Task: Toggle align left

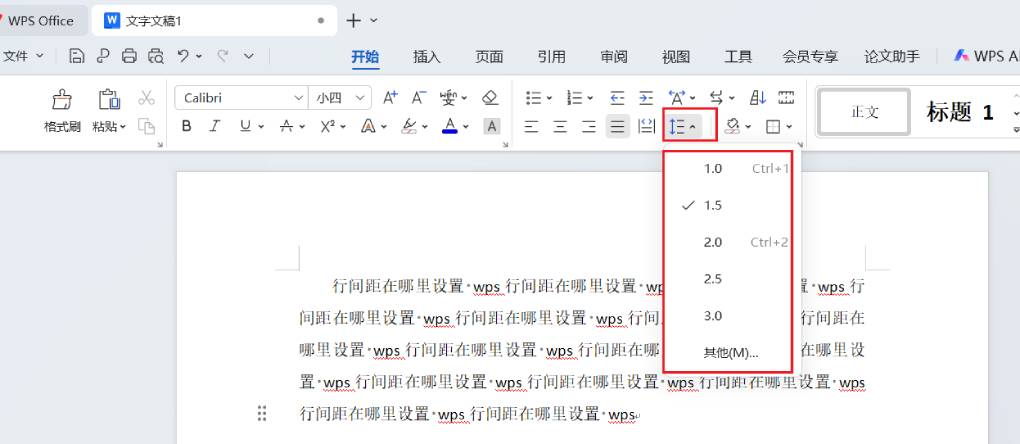Action: (531, 126)
